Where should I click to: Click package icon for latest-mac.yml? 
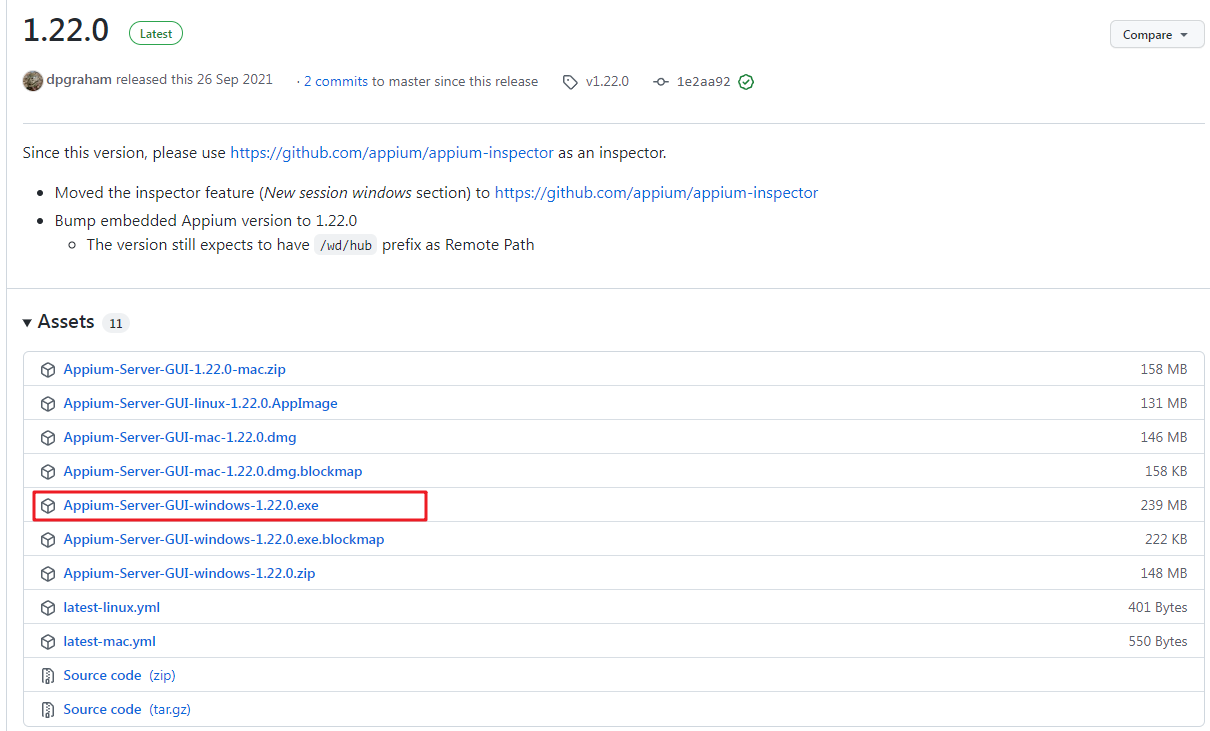(47, 642)
